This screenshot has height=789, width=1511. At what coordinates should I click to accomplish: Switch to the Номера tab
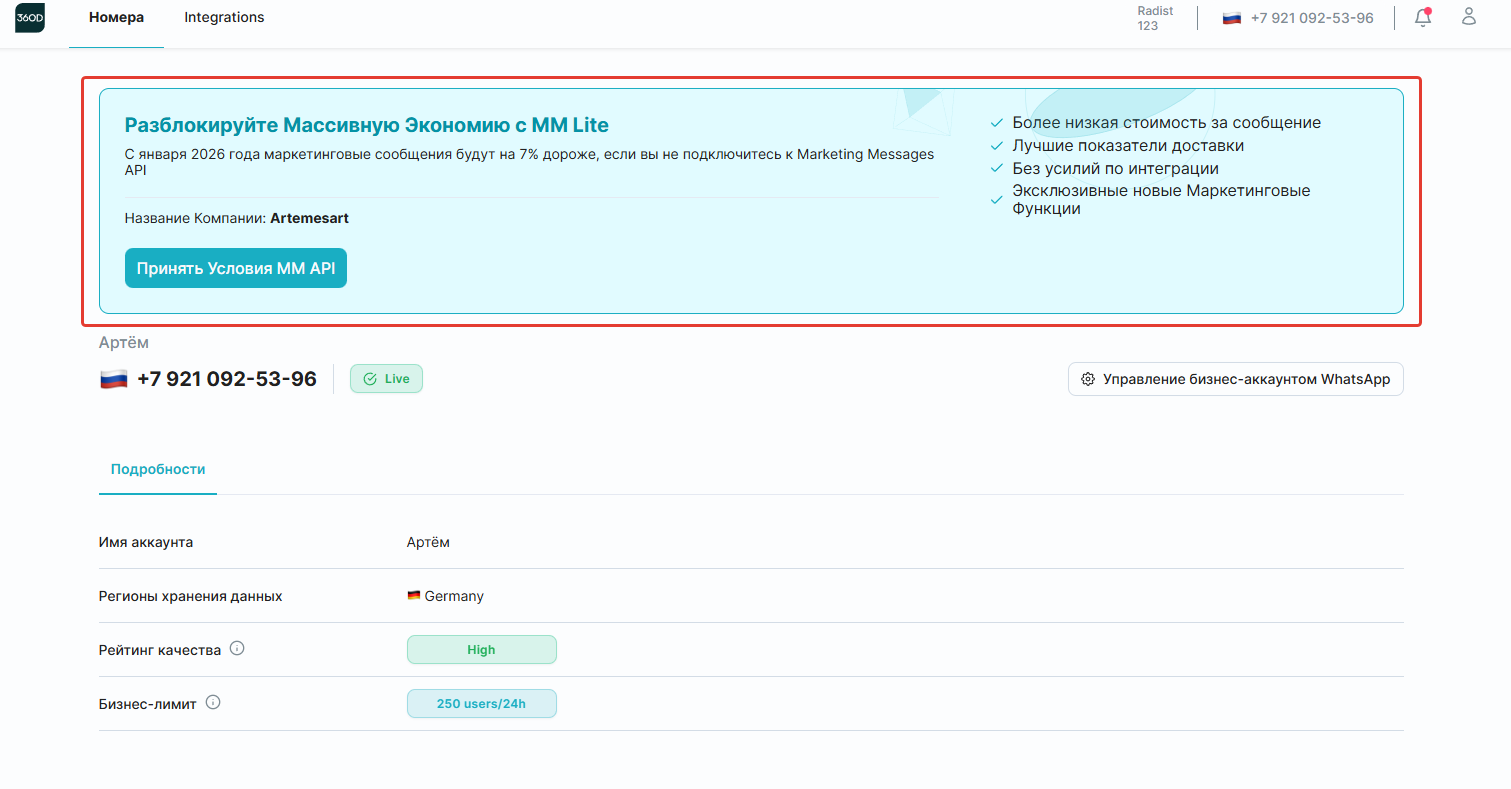(x=116, y=17)
